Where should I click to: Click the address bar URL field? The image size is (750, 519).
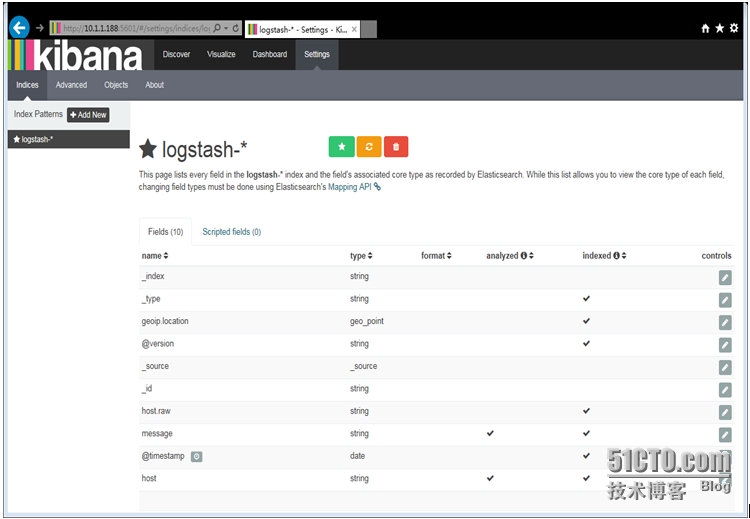click(136, 28)
